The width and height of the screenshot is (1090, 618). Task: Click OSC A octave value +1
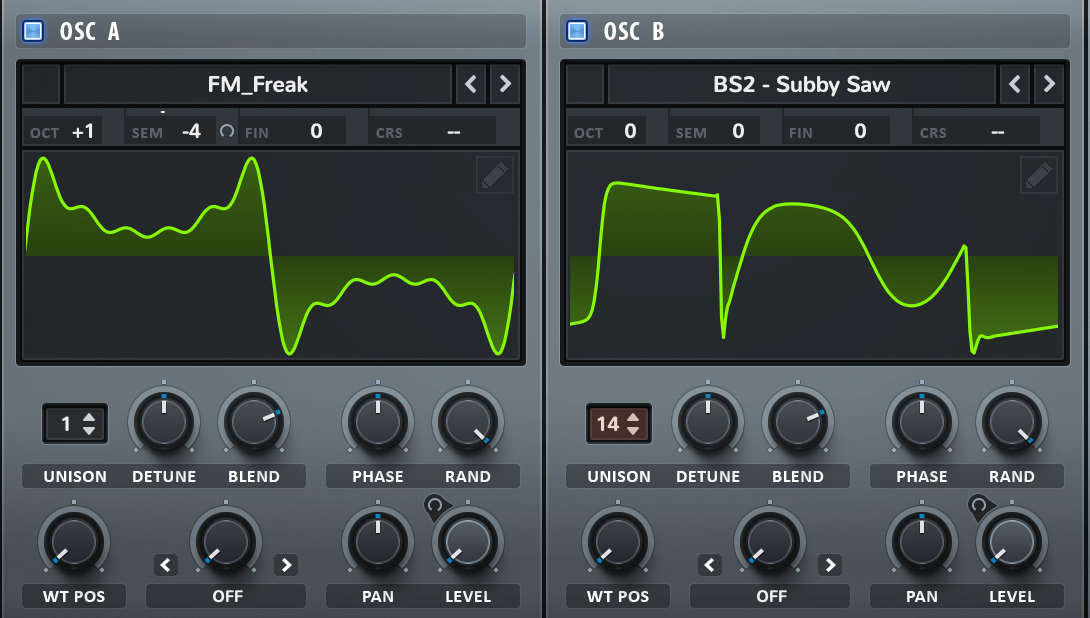pos(83,131)
